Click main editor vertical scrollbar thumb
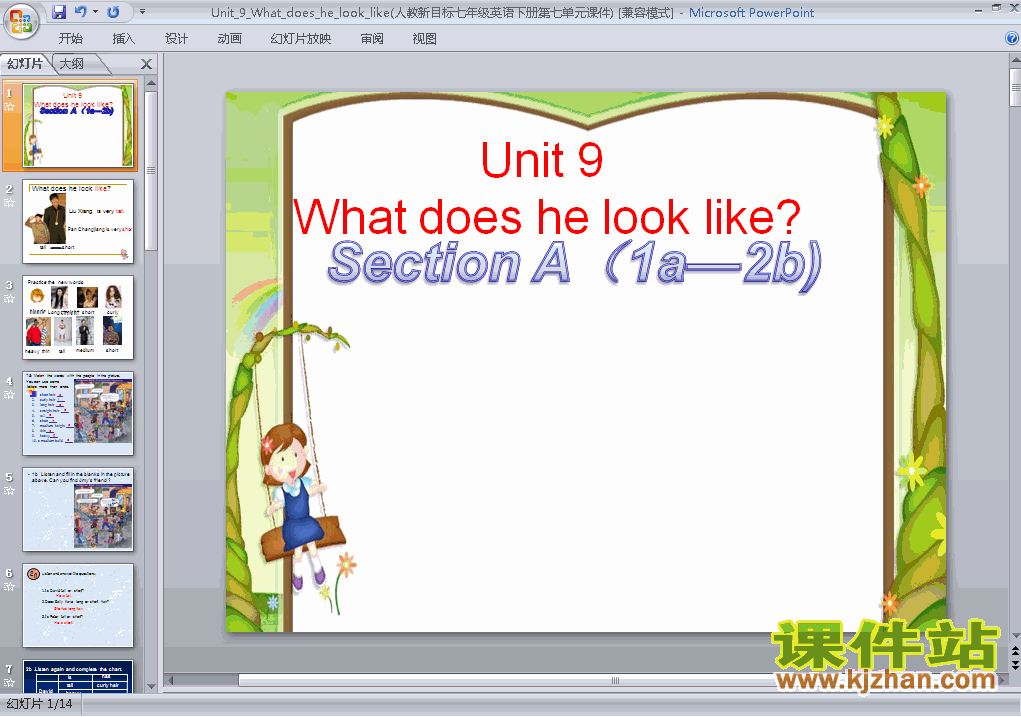 pos(1015,87)
